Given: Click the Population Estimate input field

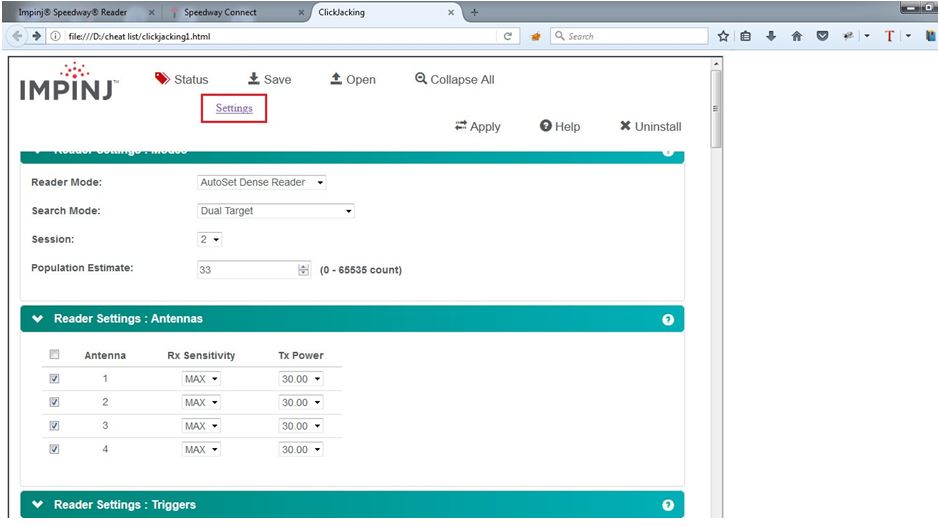Looking at the screenshot, I should pos(247,270).
